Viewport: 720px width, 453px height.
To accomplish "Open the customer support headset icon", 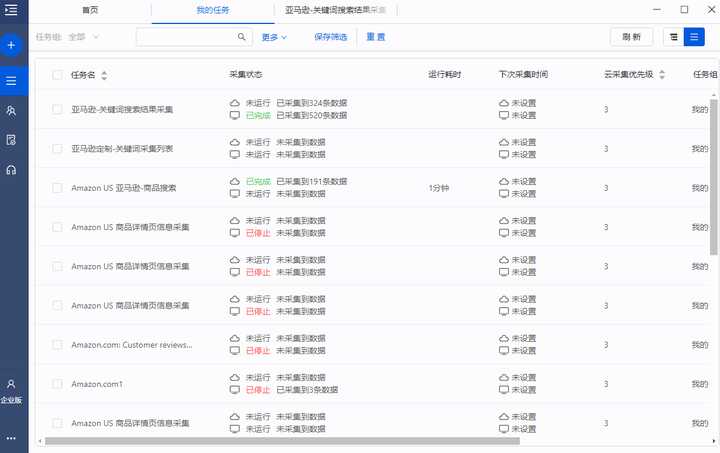I will tap(11, 170).
